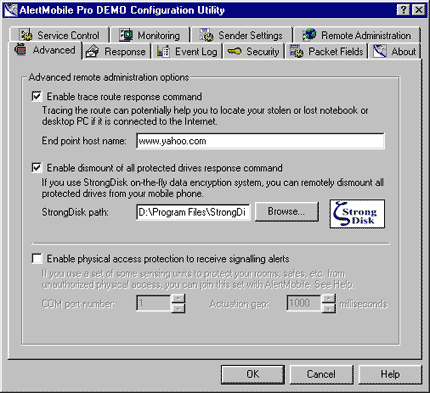Click the Remote Administration globe icon
430x393 pixels.
click(x=309, y=35)
